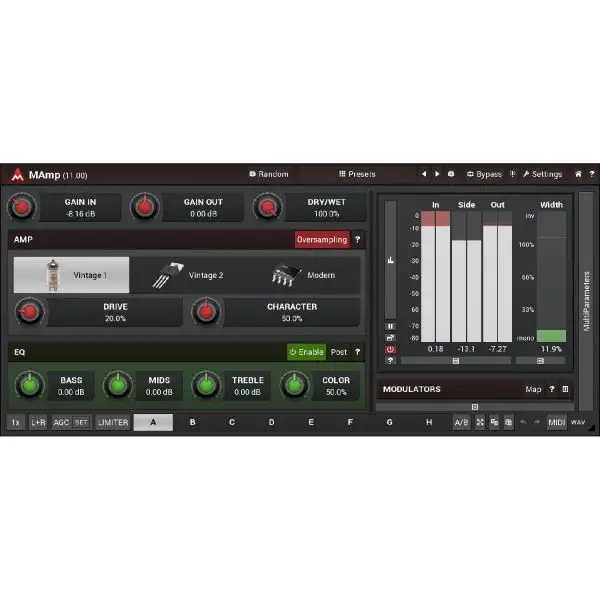Switch to preset slot D
The width and height of the screenshot is (600, 600).
tap(271, 423)
